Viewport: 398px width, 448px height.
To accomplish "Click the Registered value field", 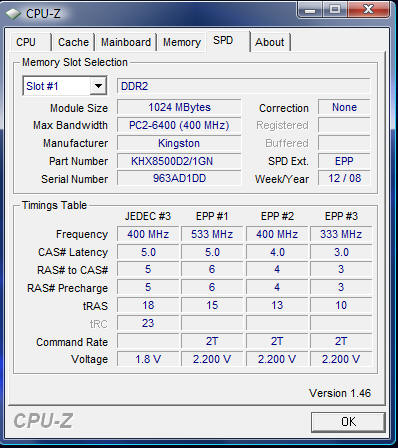I will point(344,125).
